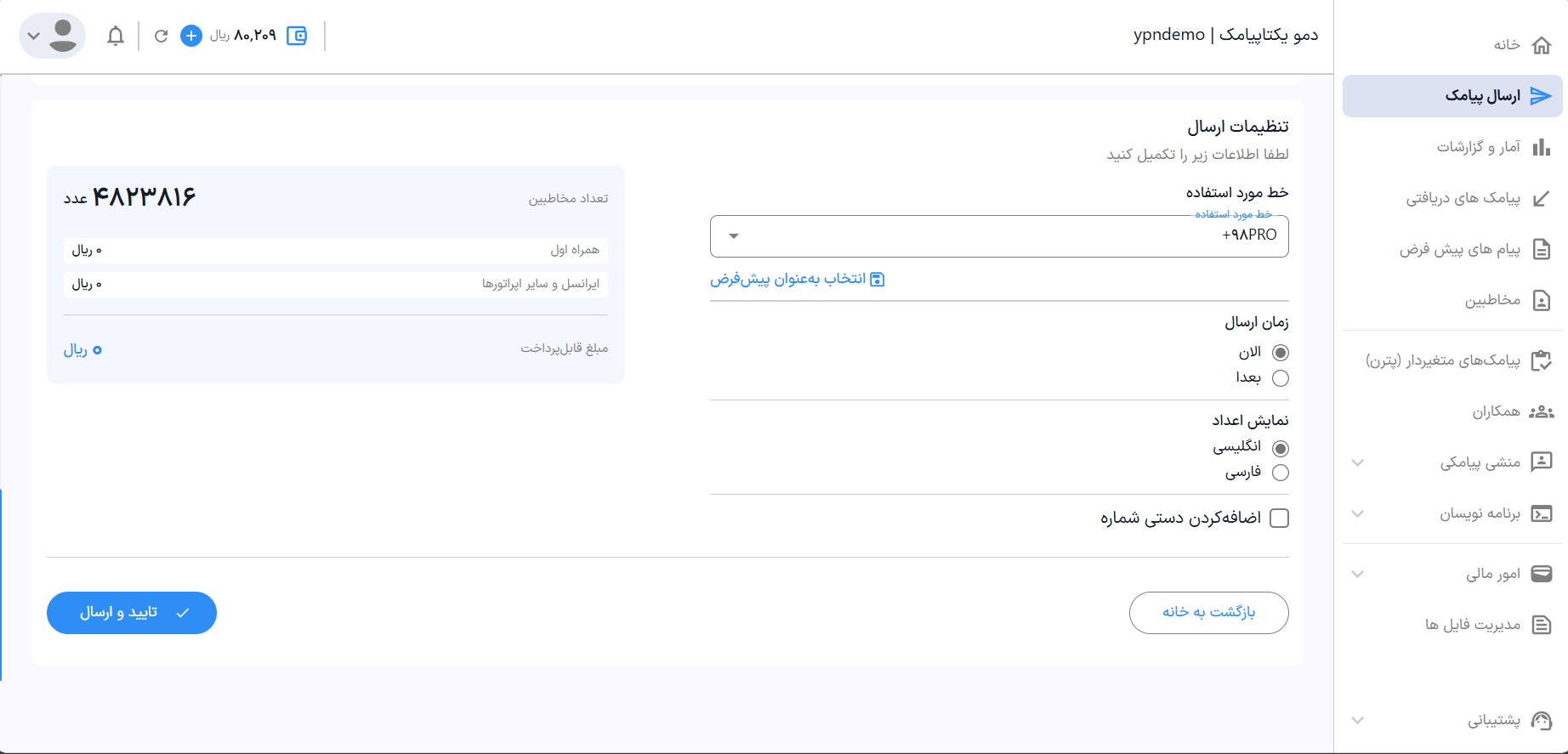
Task: Go to مخاطبین contacts menu item
Action: [x=1491, y=300]
